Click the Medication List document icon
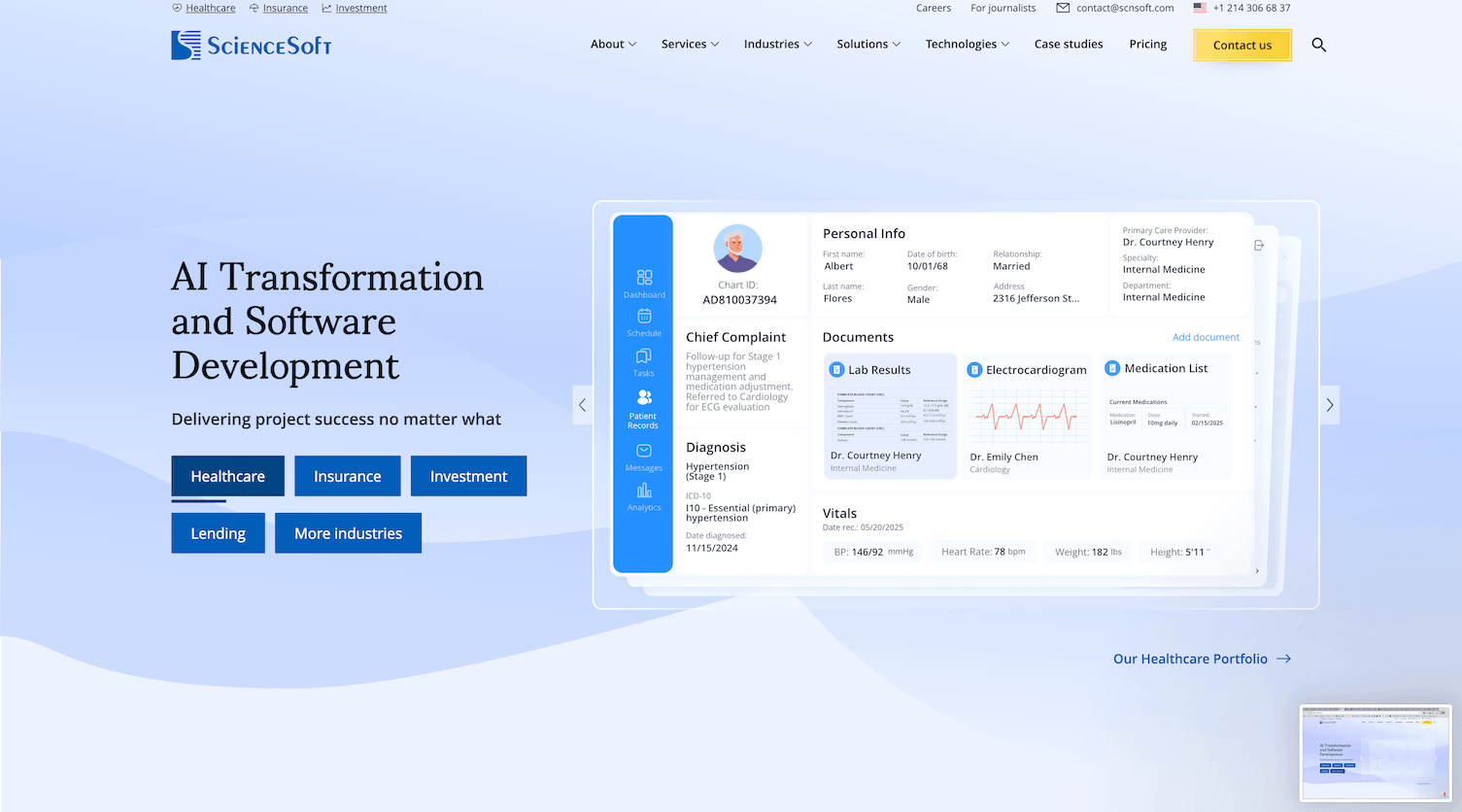This screenshot has width=1462, height=812. (1112, 368)
